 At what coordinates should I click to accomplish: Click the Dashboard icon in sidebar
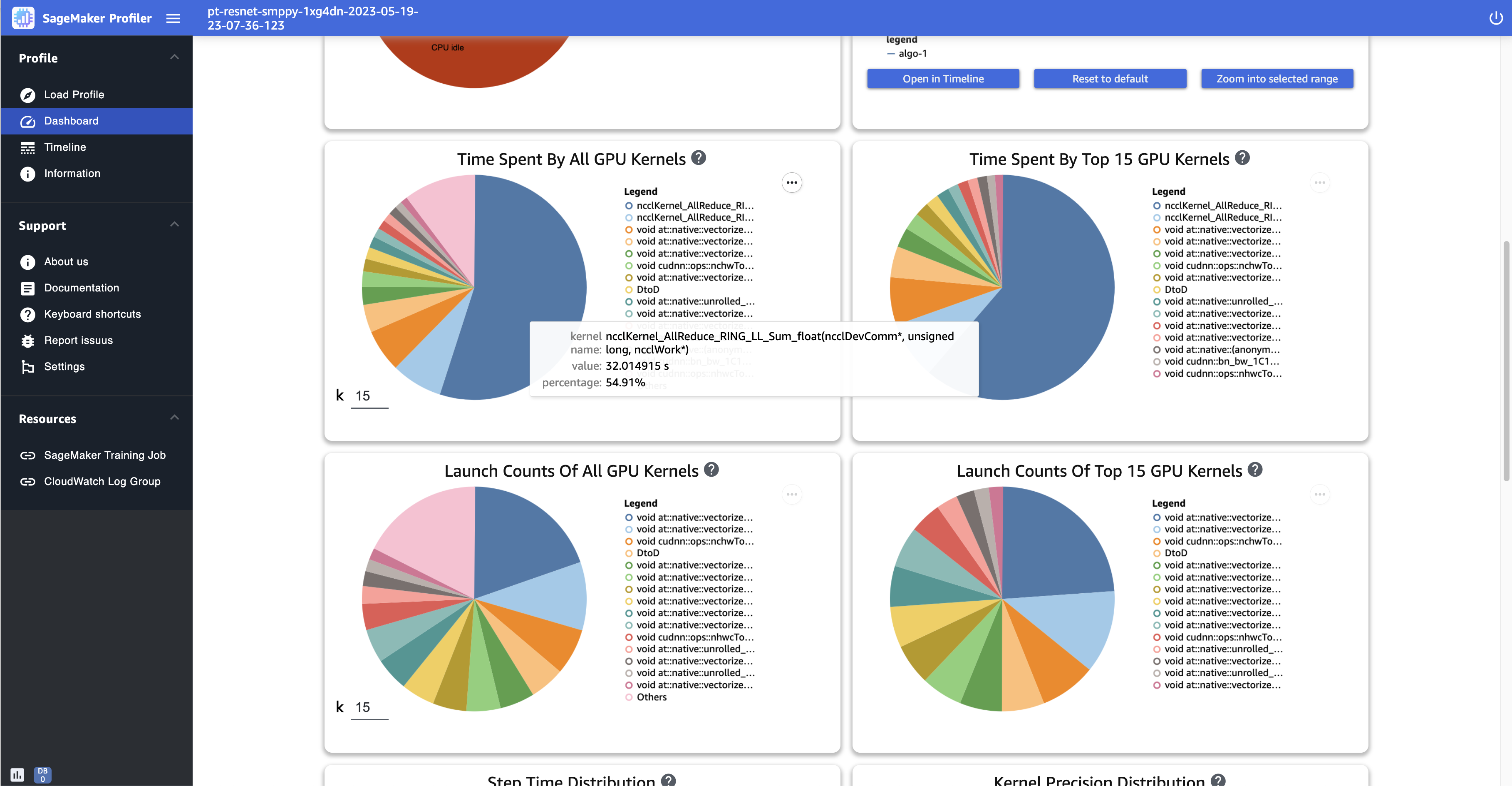pyautogui.click(x=27, y=121)
